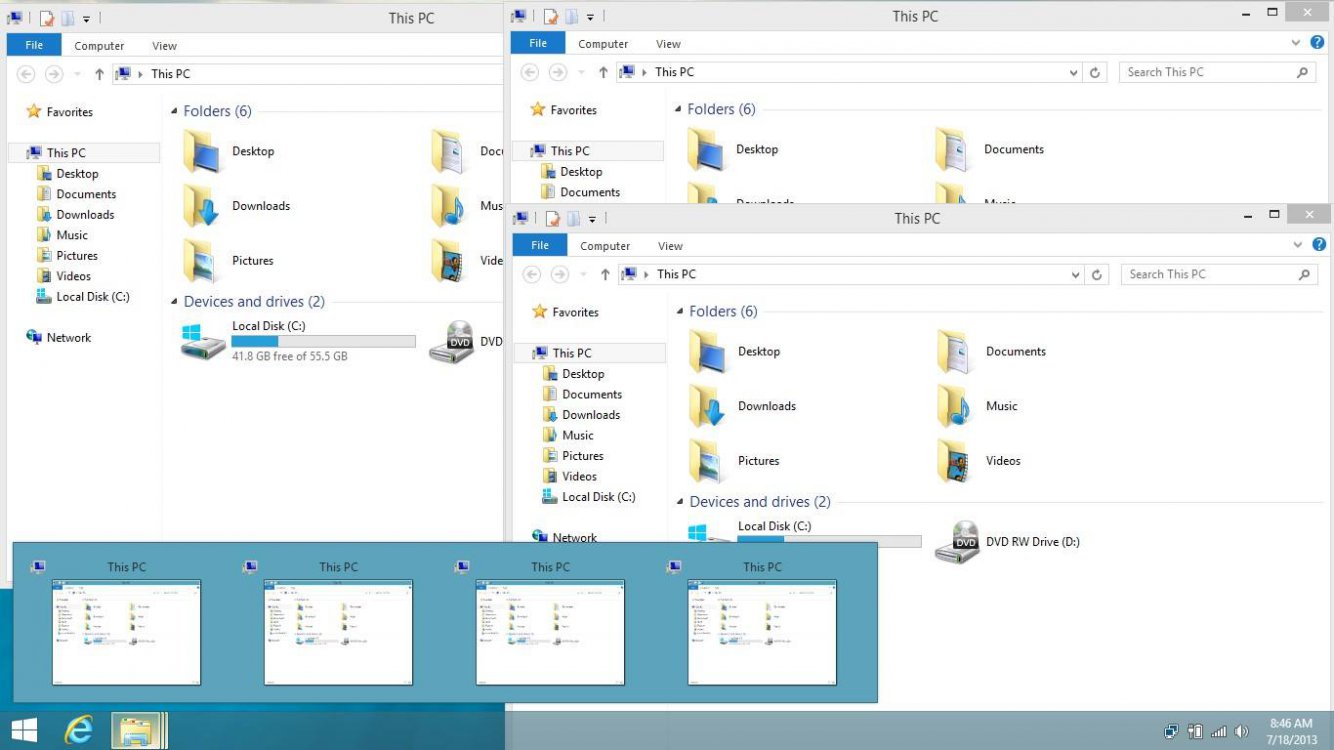
Task: Open the Documents folder in the front window
Action: (991, 352)
